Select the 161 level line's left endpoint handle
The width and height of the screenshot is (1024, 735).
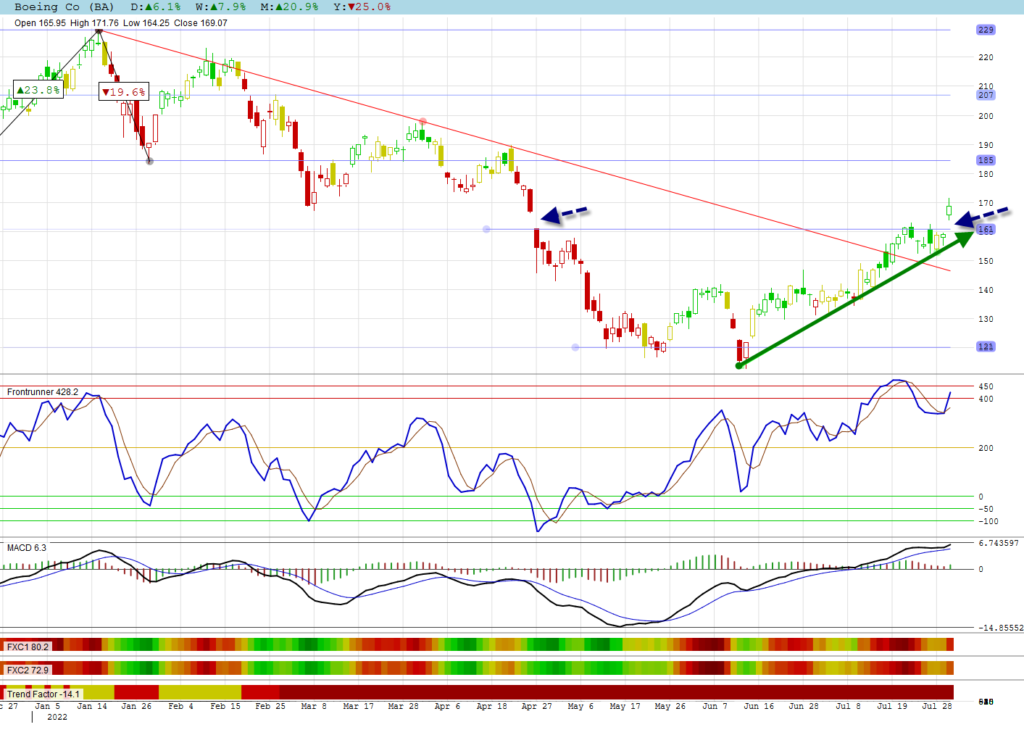click(486, 229)
